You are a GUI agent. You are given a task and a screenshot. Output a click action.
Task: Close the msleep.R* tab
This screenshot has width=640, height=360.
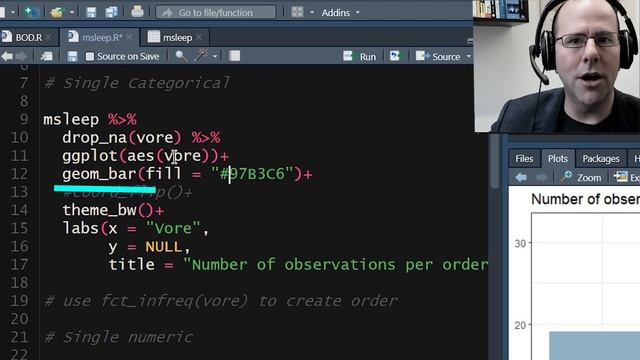coord(129,37)
